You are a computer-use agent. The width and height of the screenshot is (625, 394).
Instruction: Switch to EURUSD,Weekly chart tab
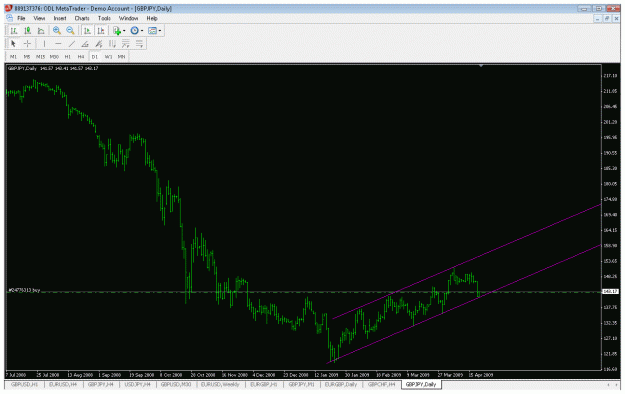click(220, 384)
